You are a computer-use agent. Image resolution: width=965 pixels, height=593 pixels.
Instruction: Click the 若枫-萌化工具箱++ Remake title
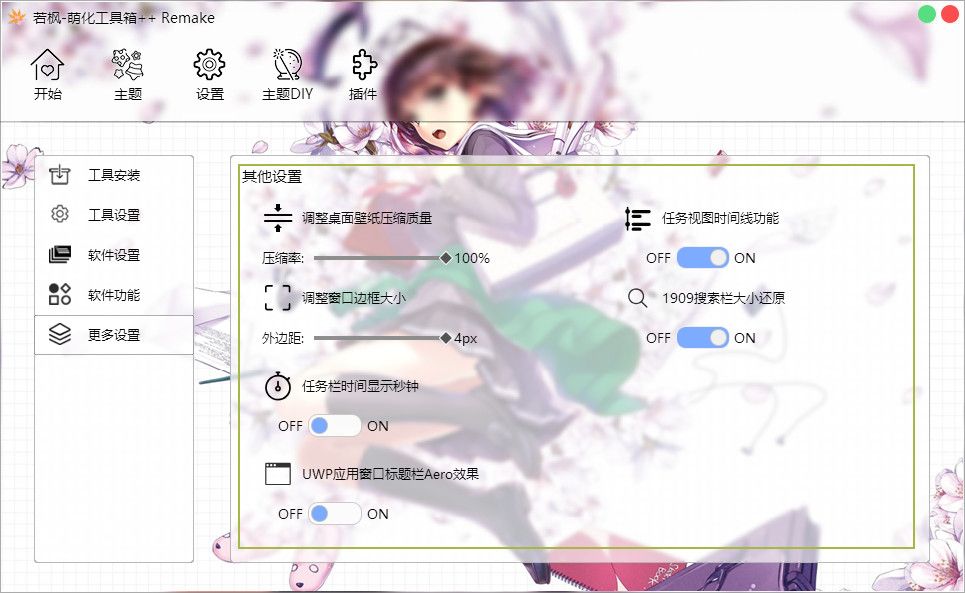tap(124, 18)
